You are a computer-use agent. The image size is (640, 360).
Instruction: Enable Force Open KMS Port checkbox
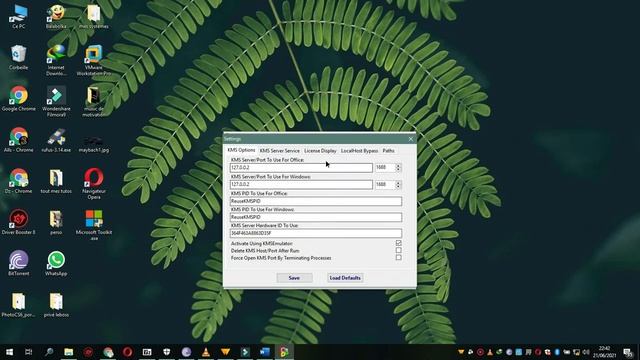click(x=398, y=258)
